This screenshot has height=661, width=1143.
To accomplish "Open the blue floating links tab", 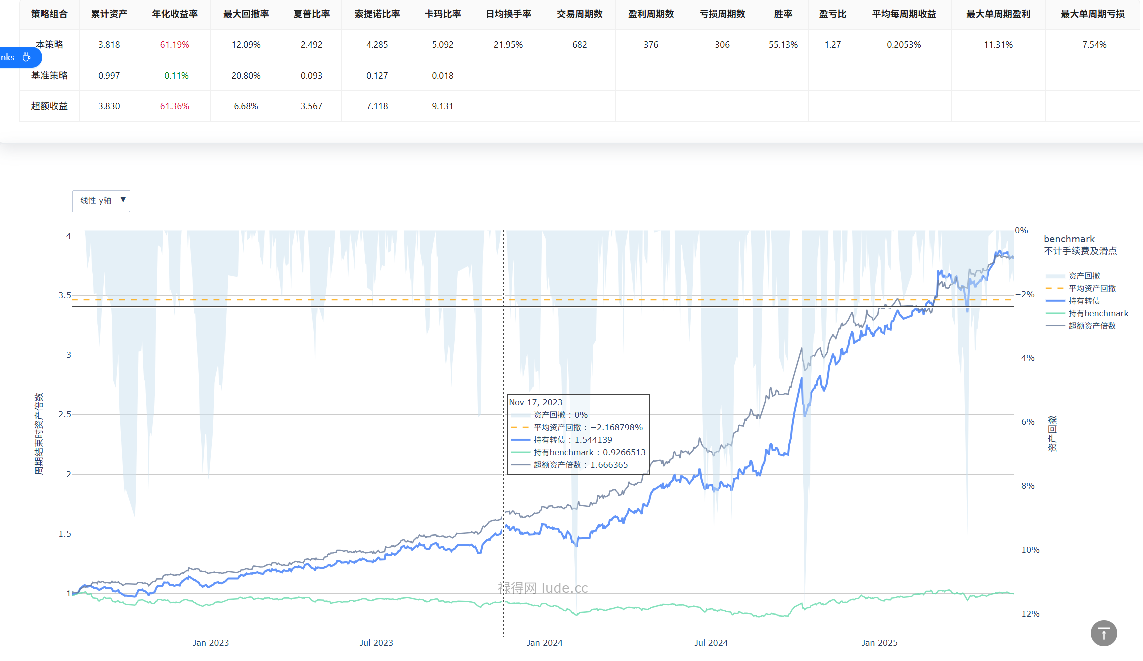I will [x=18, y=57].
